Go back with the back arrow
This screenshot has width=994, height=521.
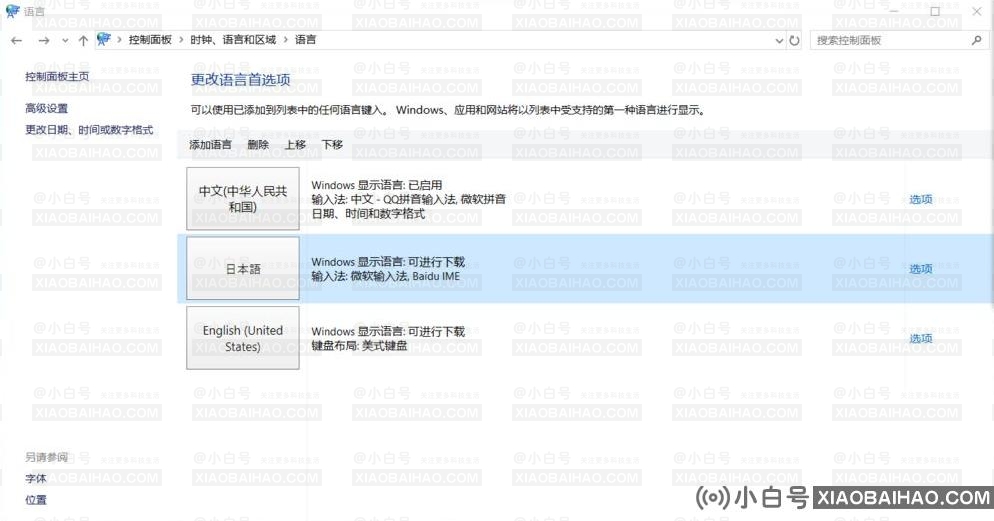pos(16,41)
